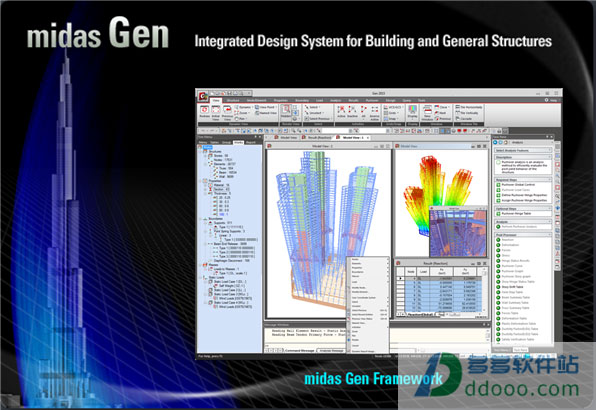Click Tile Horizontally
The image size is (596, 410).
tap(469, 107)
